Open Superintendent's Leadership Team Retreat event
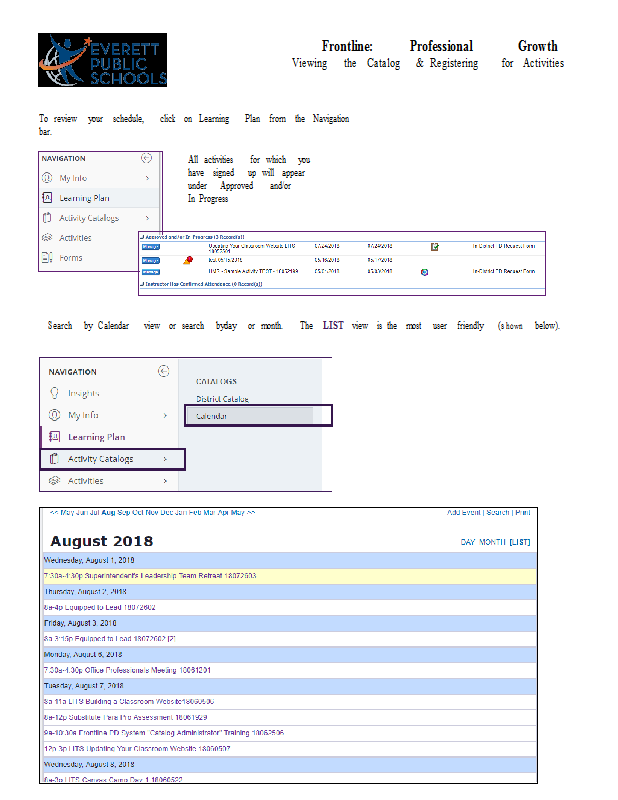The height and width of the screenshot is (800, 618). tap(150, 576)
